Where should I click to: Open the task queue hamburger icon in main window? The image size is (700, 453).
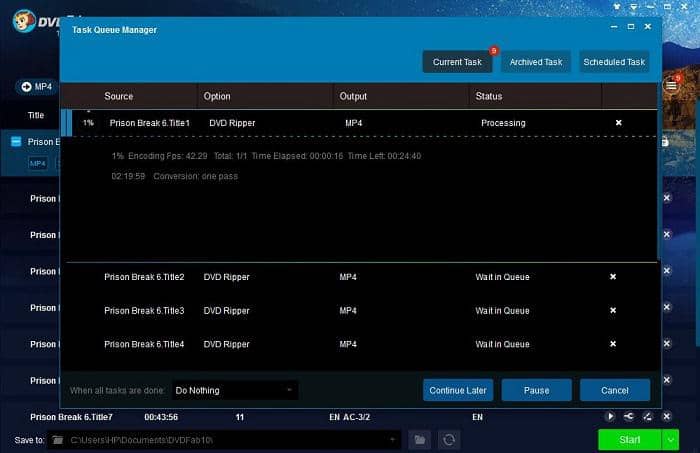(671, 85)
